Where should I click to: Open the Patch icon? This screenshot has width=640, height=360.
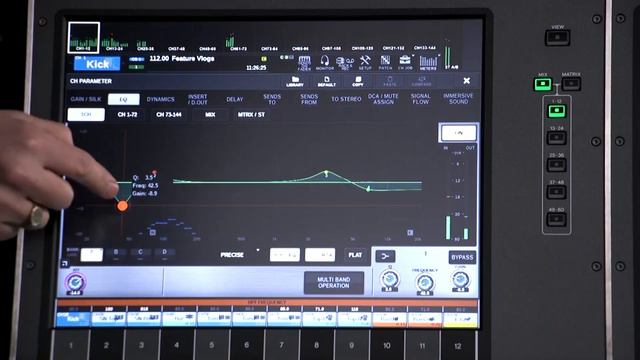click(x=385, y=63)
